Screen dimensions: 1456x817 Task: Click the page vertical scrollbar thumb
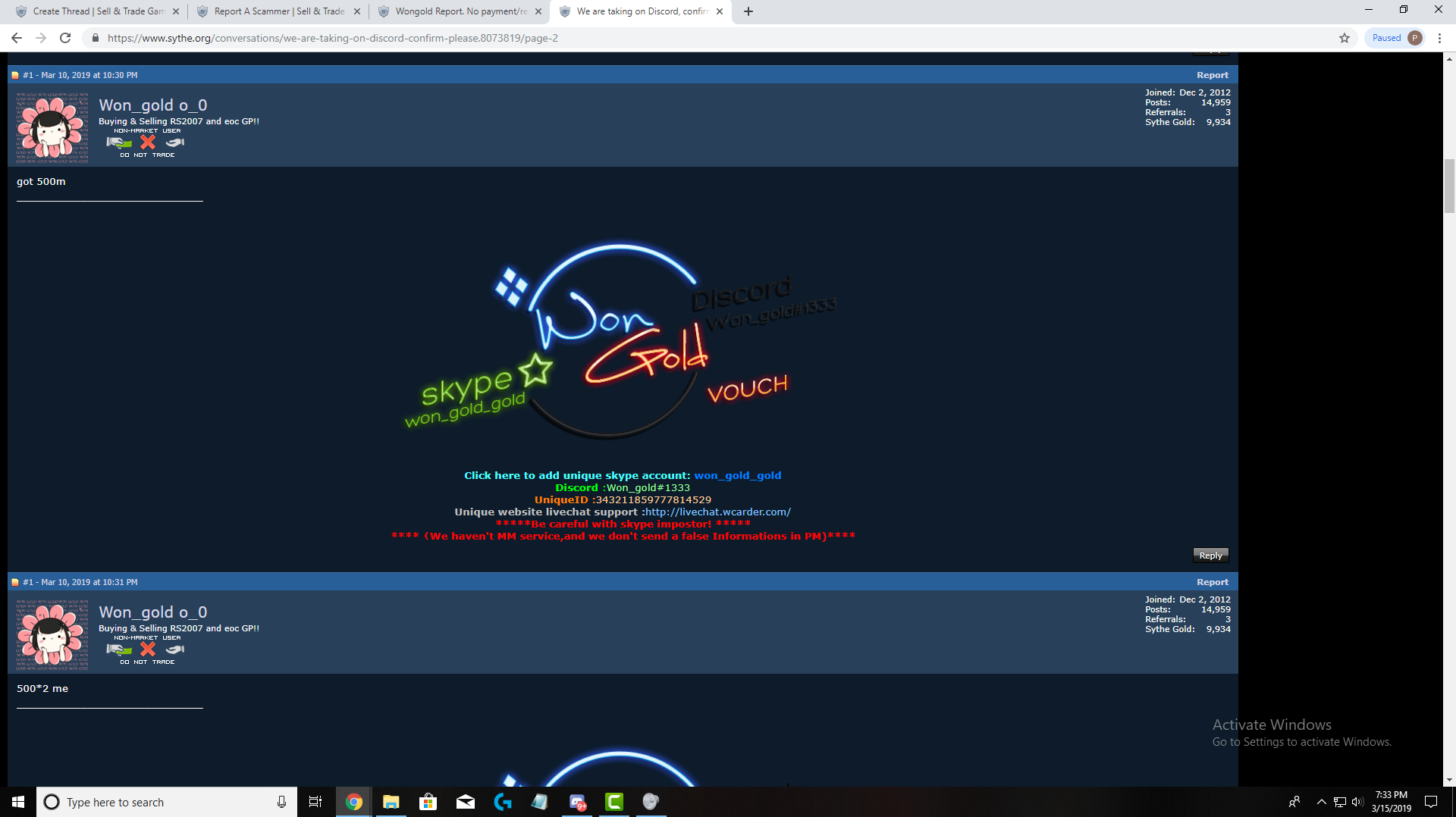[1449, 186]
